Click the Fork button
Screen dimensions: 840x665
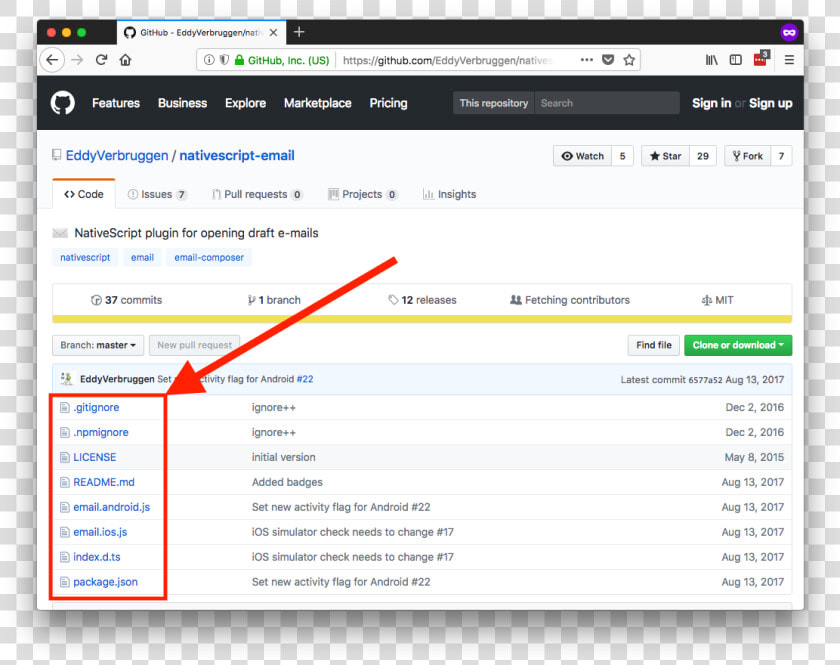(747, 156)
